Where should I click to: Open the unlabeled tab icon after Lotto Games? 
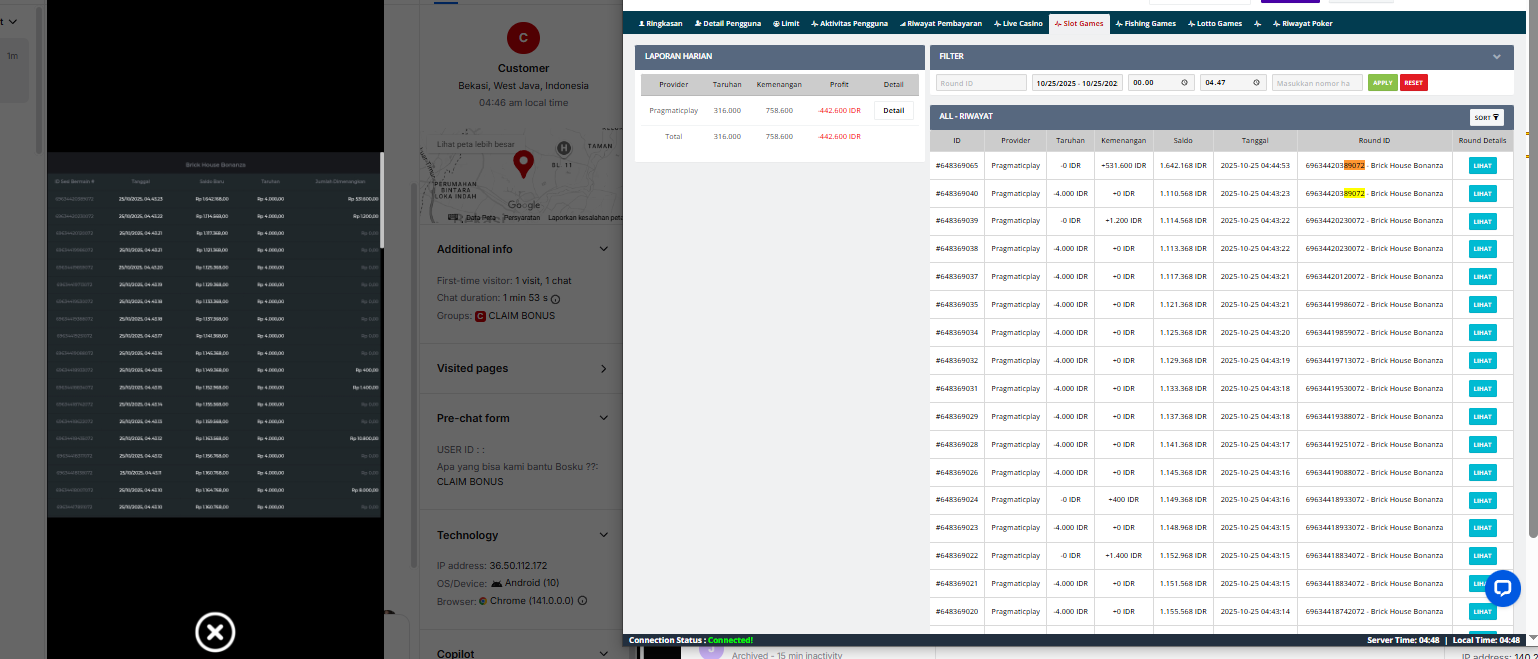pyautogui.click(x=1258, y=23)
